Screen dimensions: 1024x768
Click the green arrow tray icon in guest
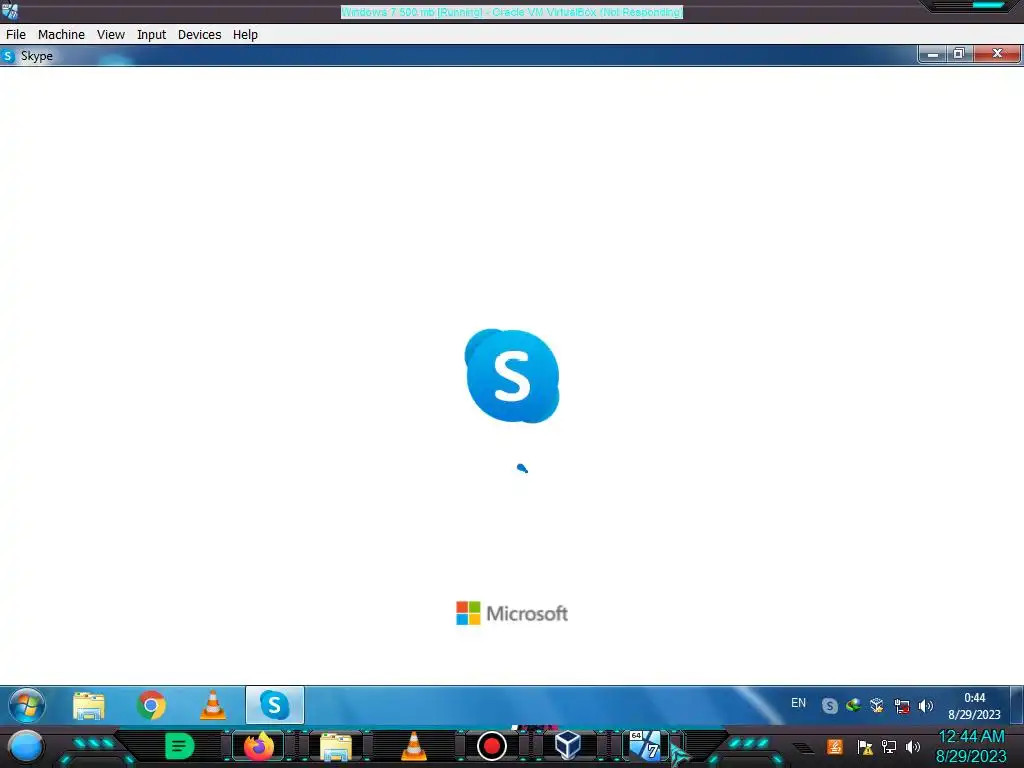click(853, 705)
